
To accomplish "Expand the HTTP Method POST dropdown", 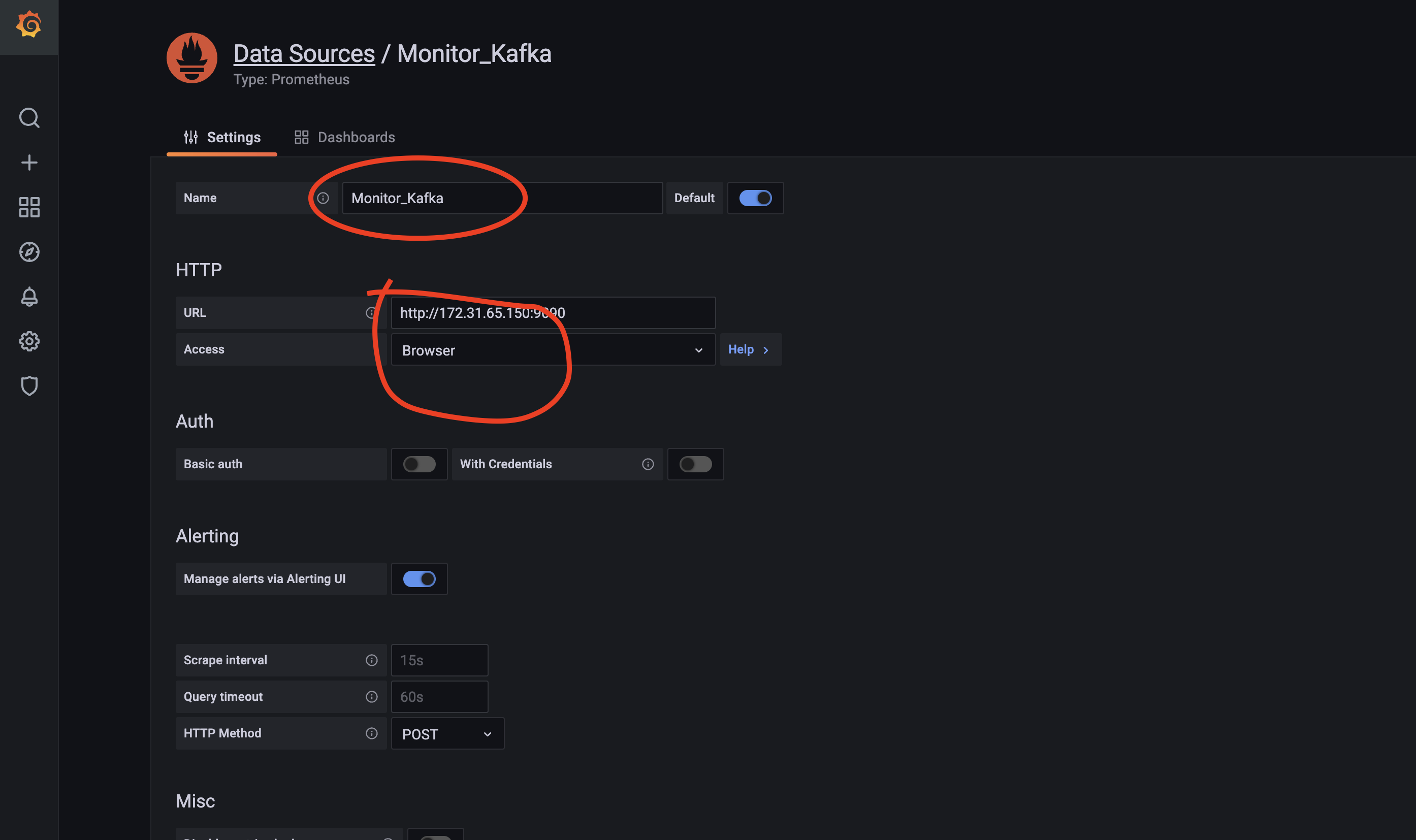I will pyautogui.click(x=445, y=733).
